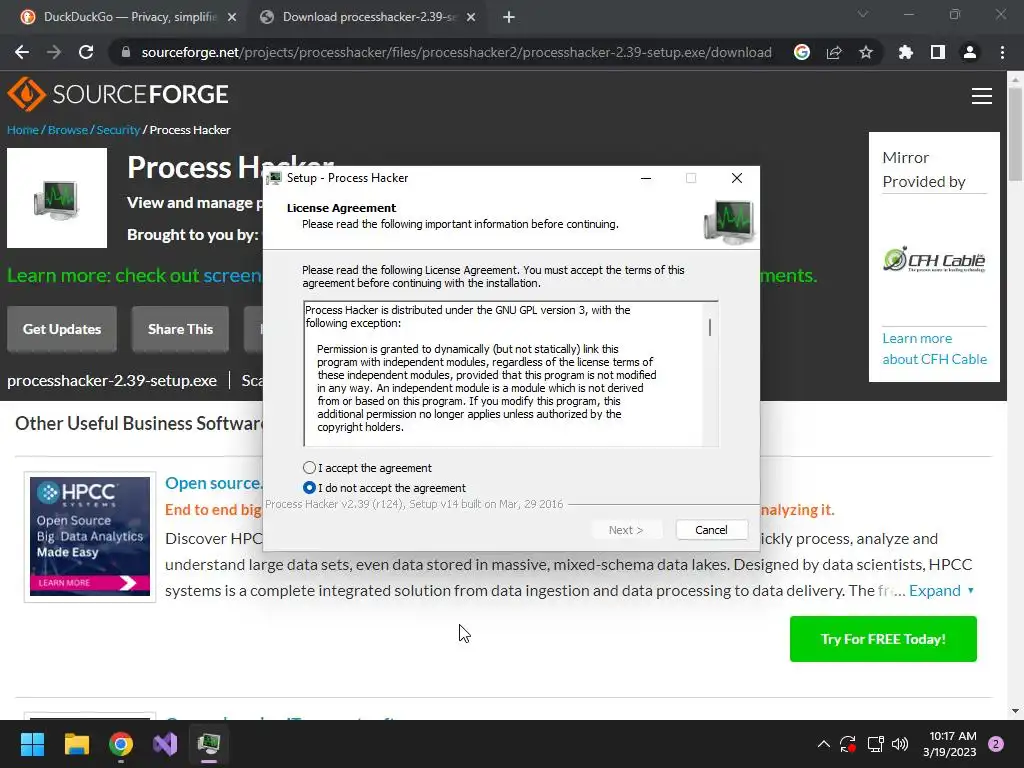Open the notification badge showing 2
Screen dimensions: 1024x768
(996, 744)
